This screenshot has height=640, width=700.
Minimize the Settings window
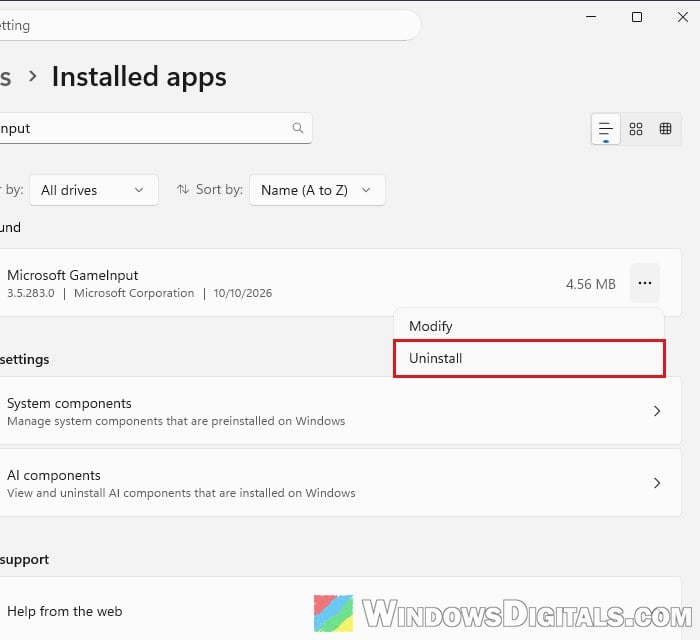591,17
